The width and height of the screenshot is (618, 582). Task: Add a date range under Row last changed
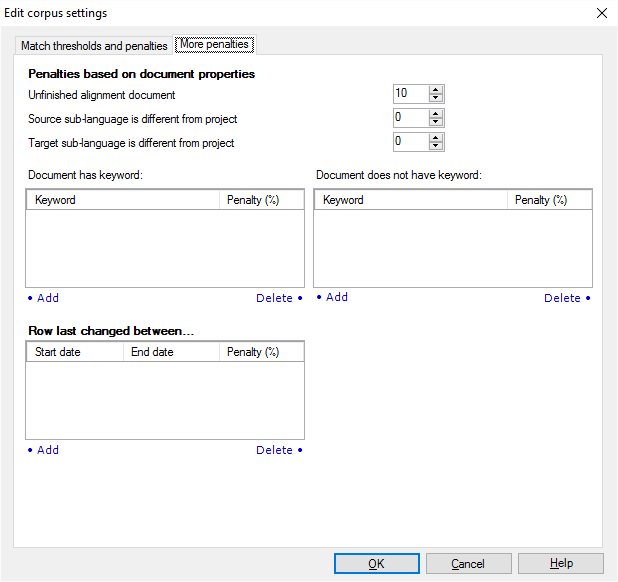tap(44, 450)
